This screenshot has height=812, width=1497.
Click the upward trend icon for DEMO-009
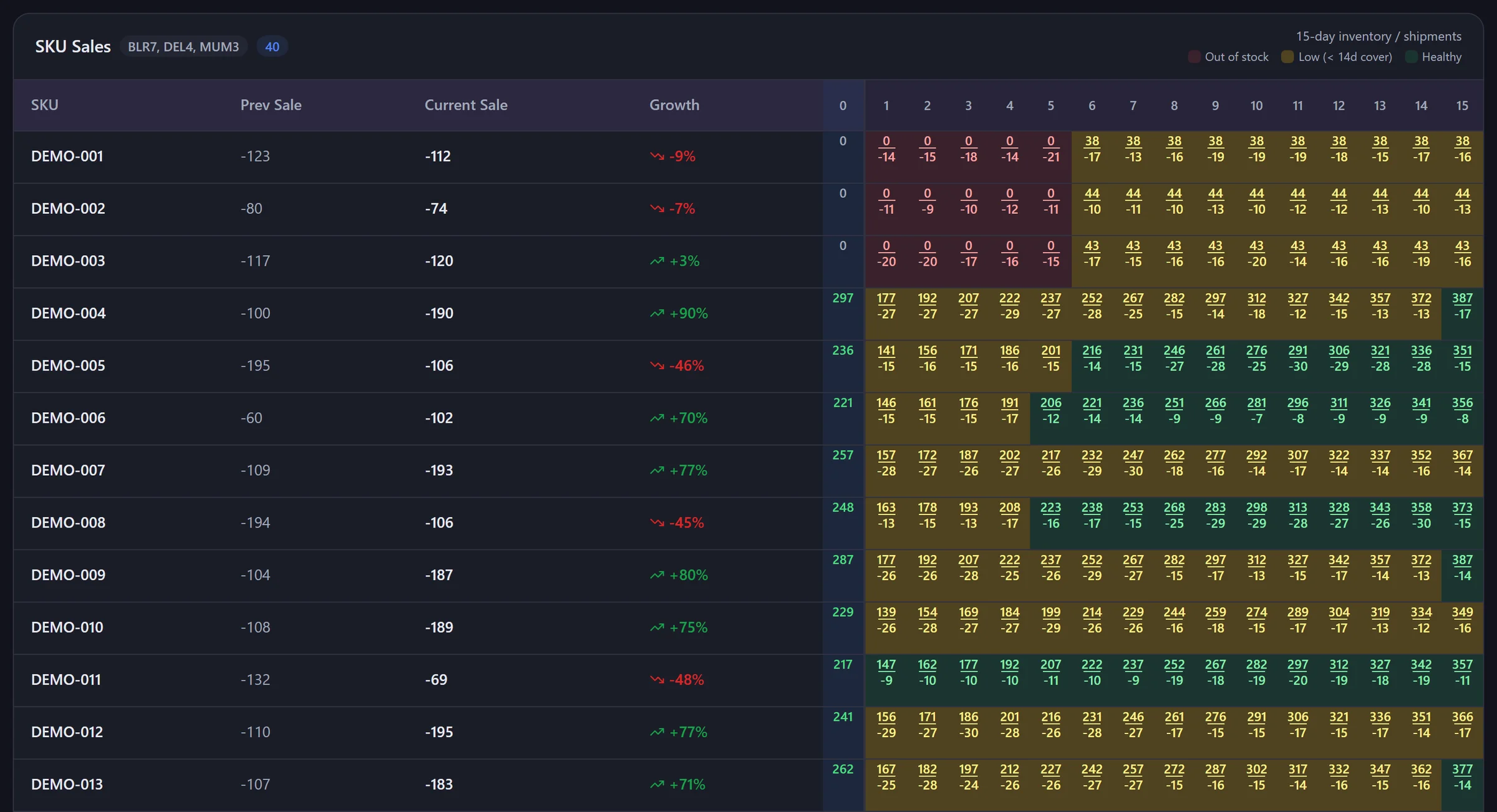[x=657, y=575]
